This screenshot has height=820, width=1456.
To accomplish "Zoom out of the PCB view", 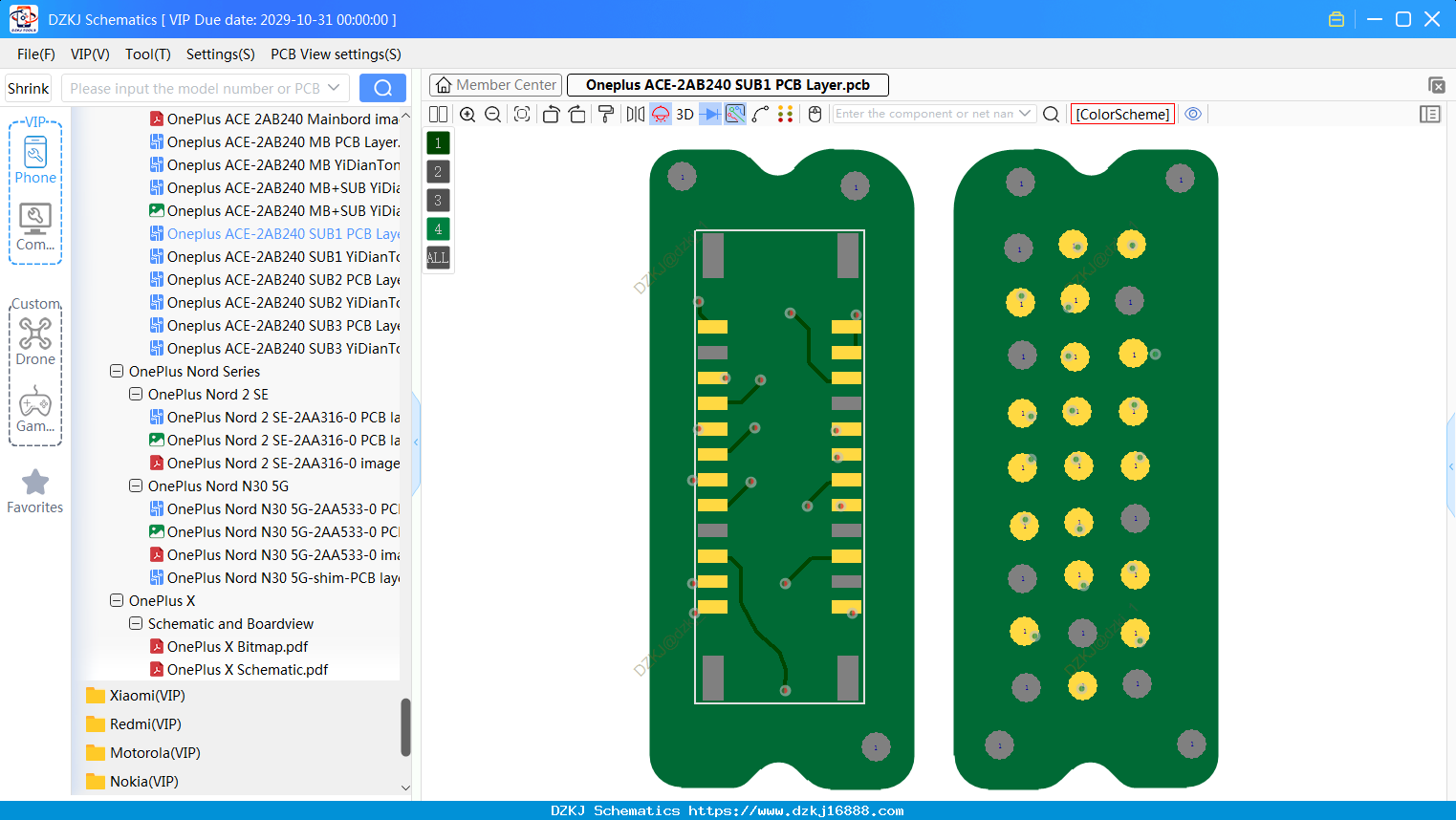I will [x=493, y=115].
